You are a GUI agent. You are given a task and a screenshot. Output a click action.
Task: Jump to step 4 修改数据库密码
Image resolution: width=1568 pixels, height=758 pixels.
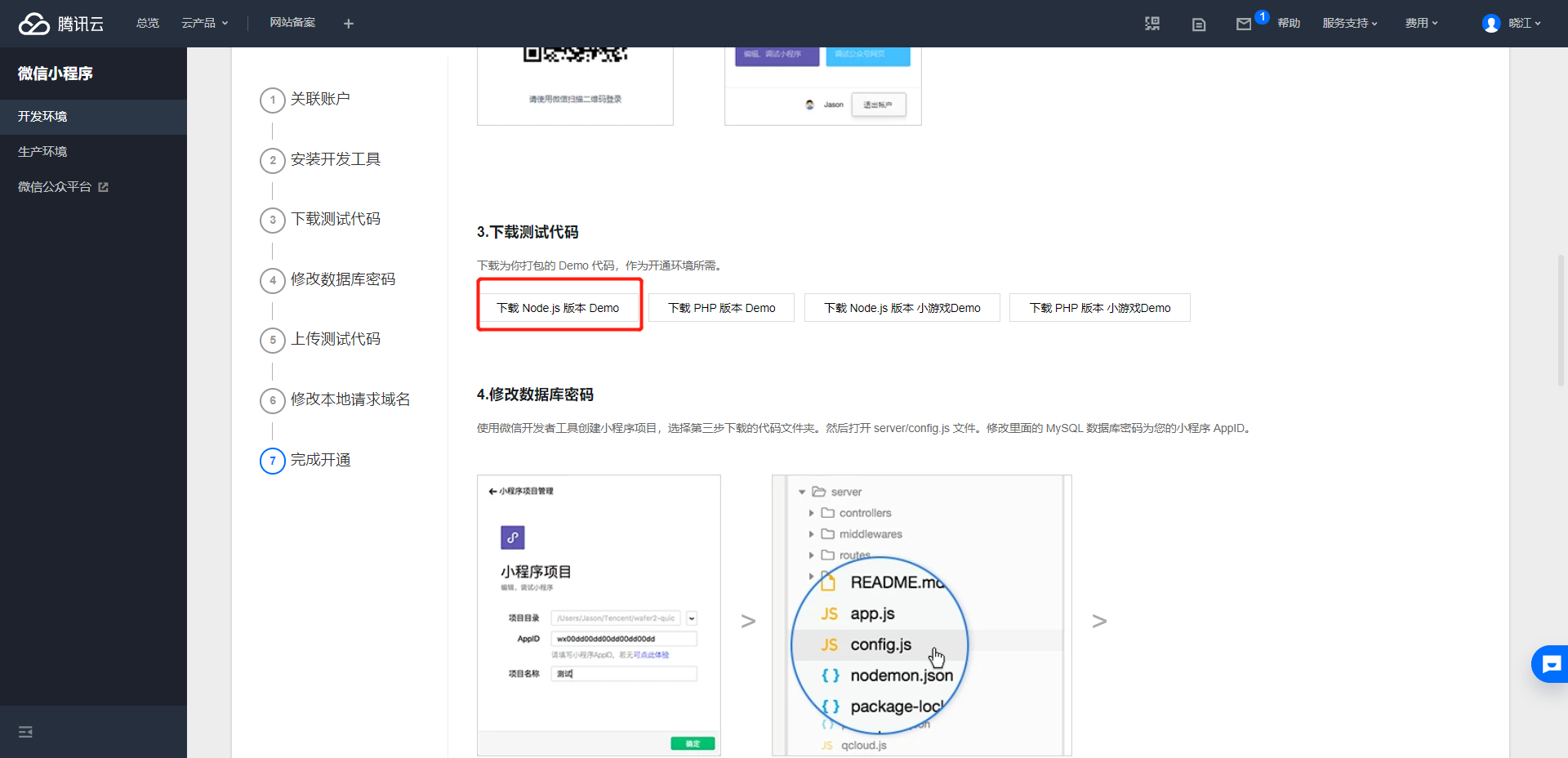(x=342, y=279)
